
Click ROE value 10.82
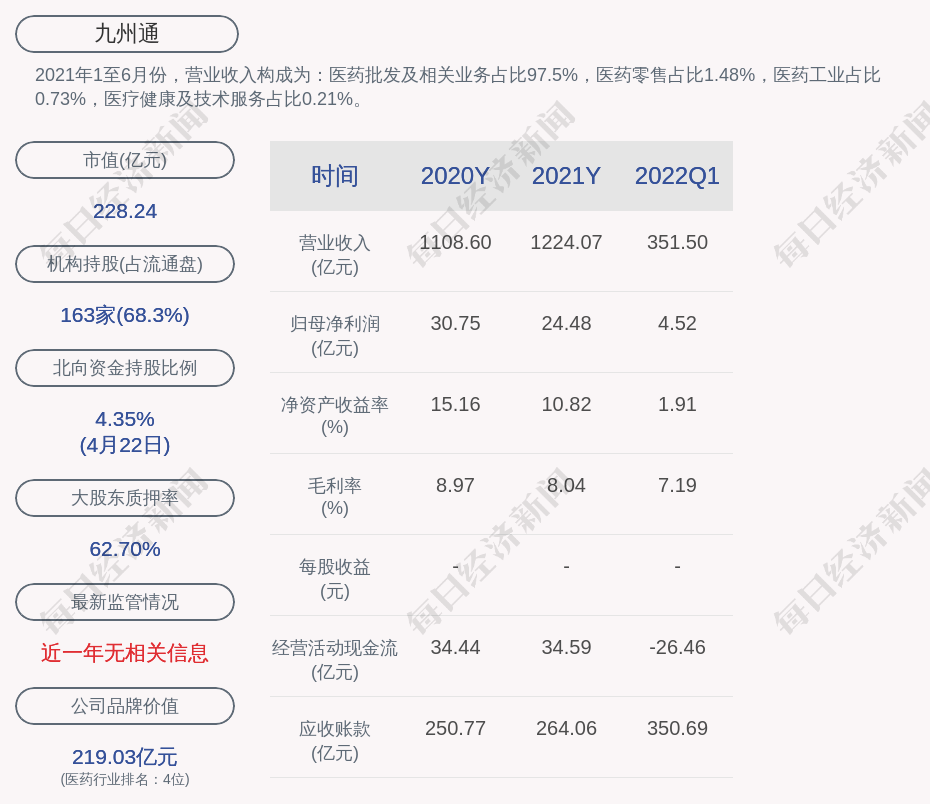tap(566, 404)
